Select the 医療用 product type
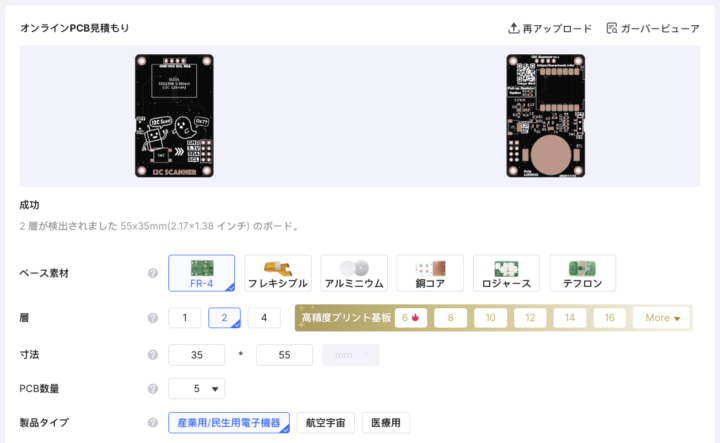720x443 pixels. [x=386, y=423]
